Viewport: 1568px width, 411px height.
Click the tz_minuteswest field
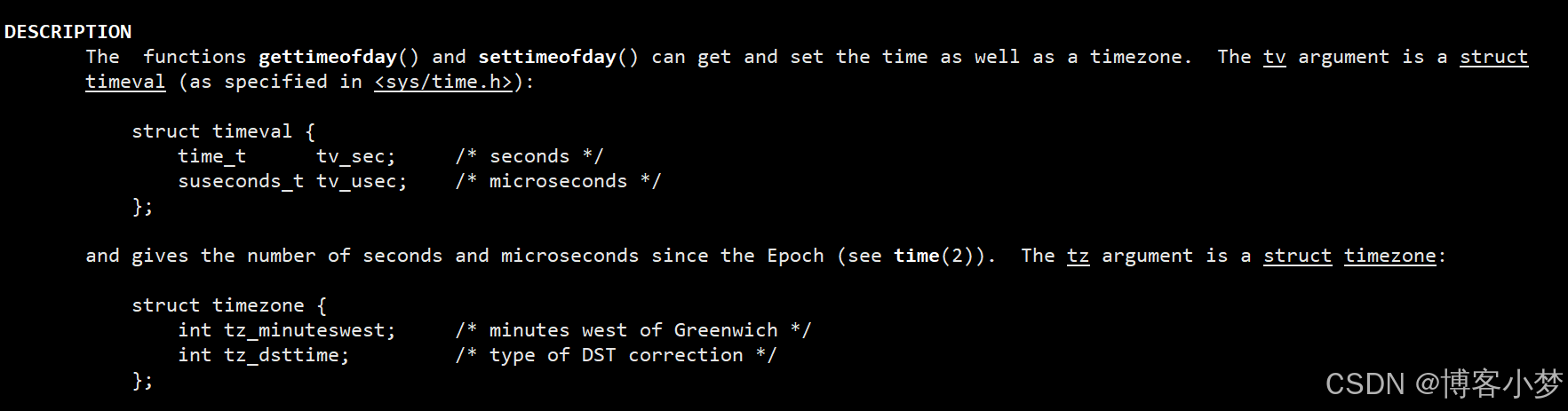coord(310,330)
